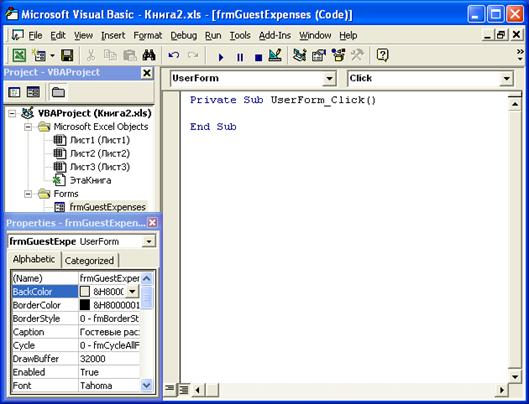Click View Code icon in Project panel
The width and height of the screenshot is (529, 404).
(14, 92)
